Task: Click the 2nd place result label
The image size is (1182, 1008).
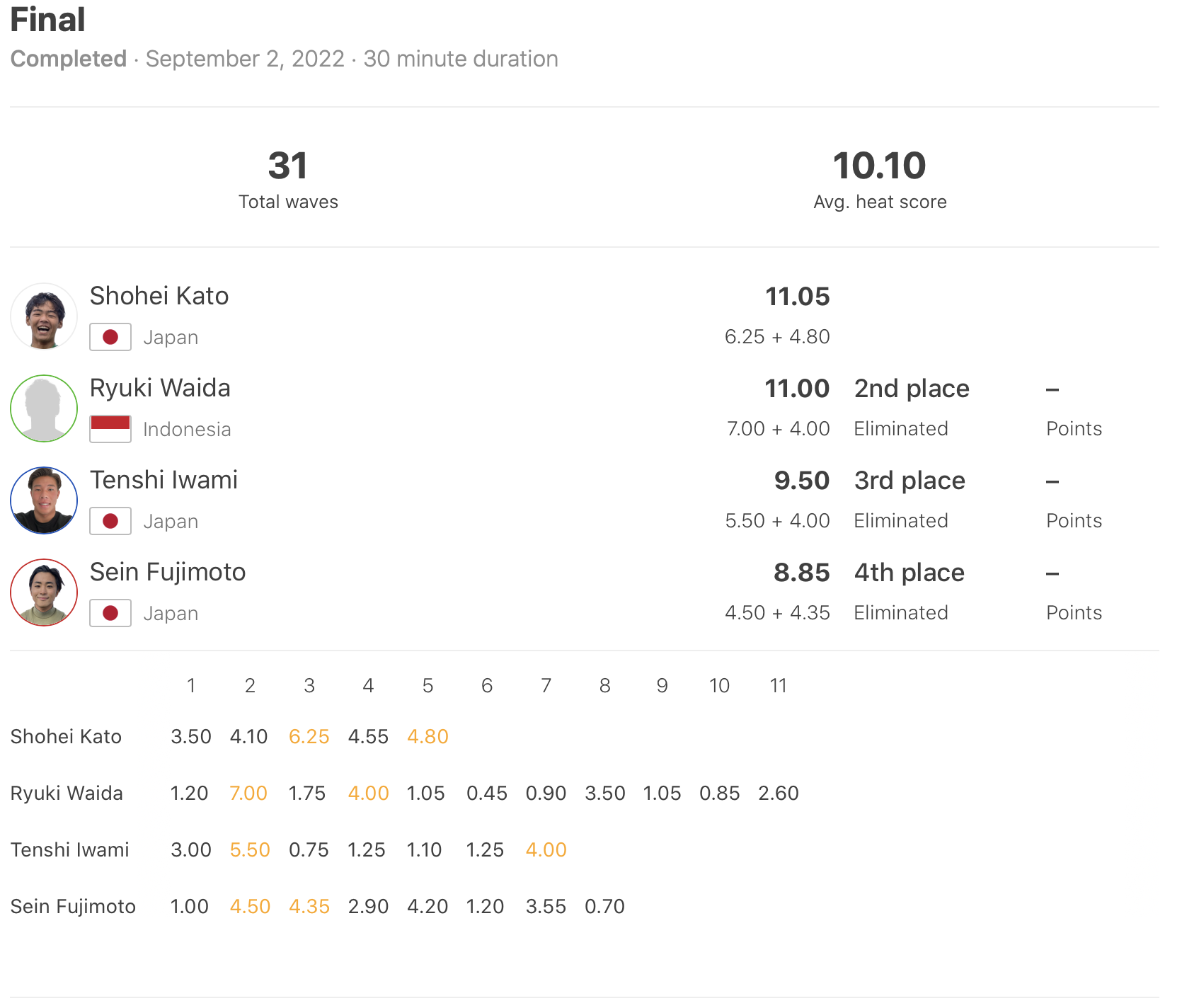Action: point(912,389)
